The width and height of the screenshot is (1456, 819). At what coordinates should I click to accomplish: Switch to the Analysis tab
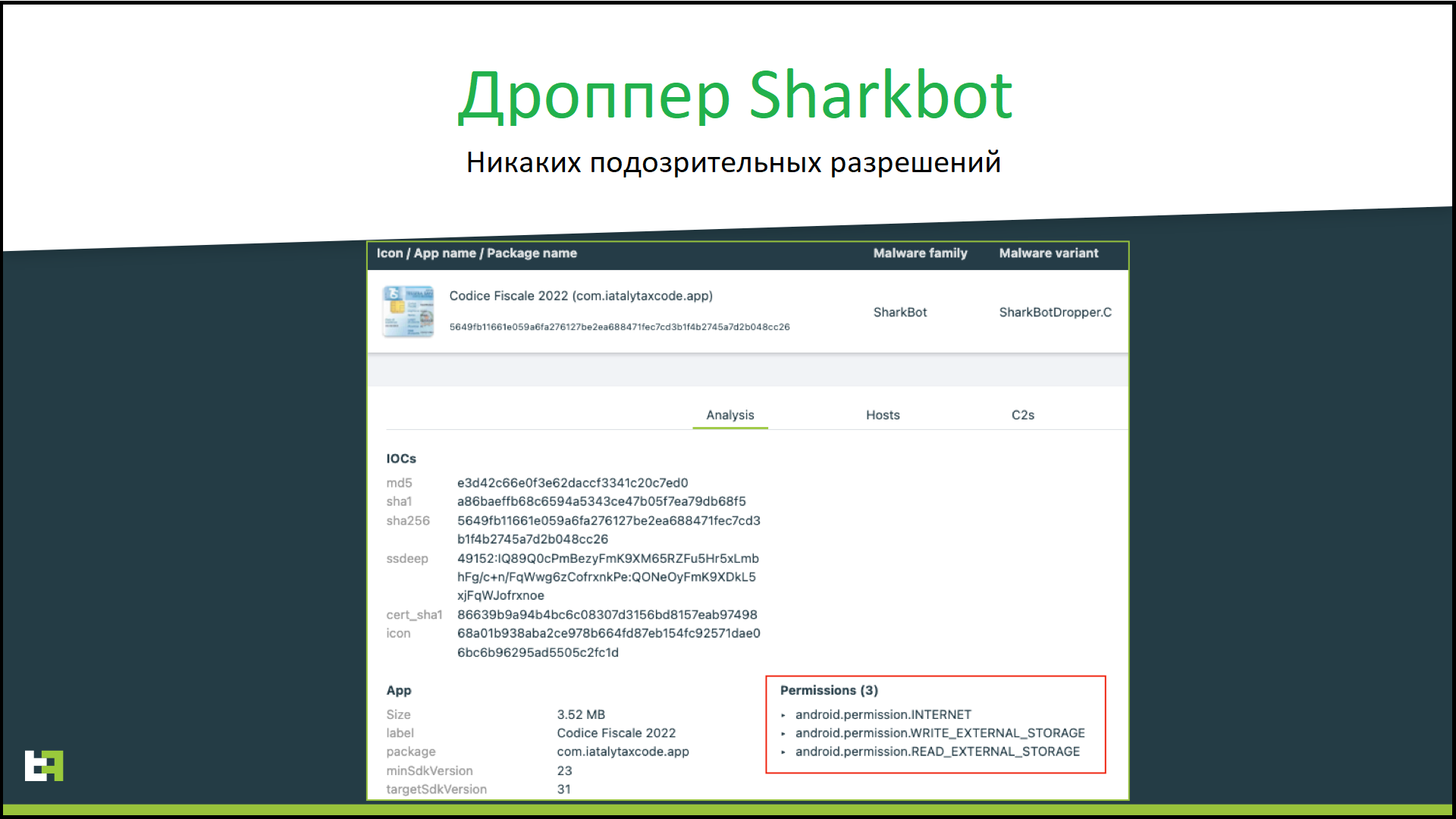pos(730,415)
